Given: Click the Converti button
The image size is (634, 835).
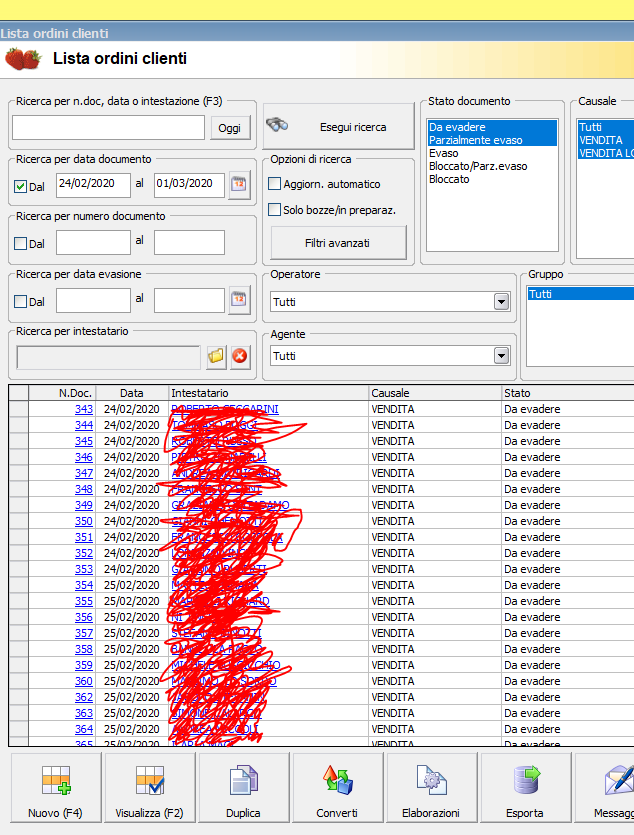Looking at the screenshot, I should click(x=337, y=787).
